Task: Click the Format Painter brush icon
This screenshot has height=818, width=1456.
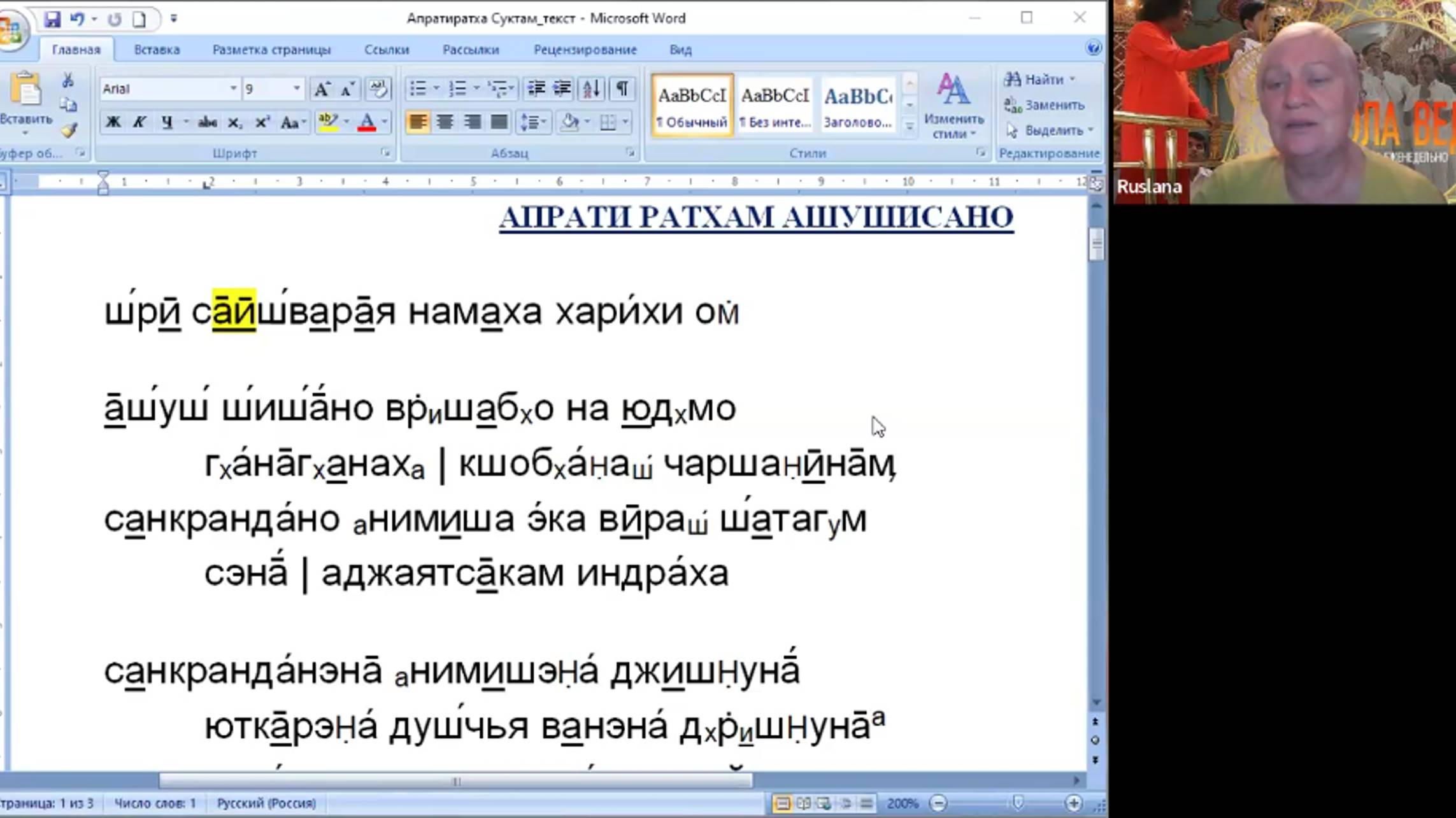Action: 69,131
